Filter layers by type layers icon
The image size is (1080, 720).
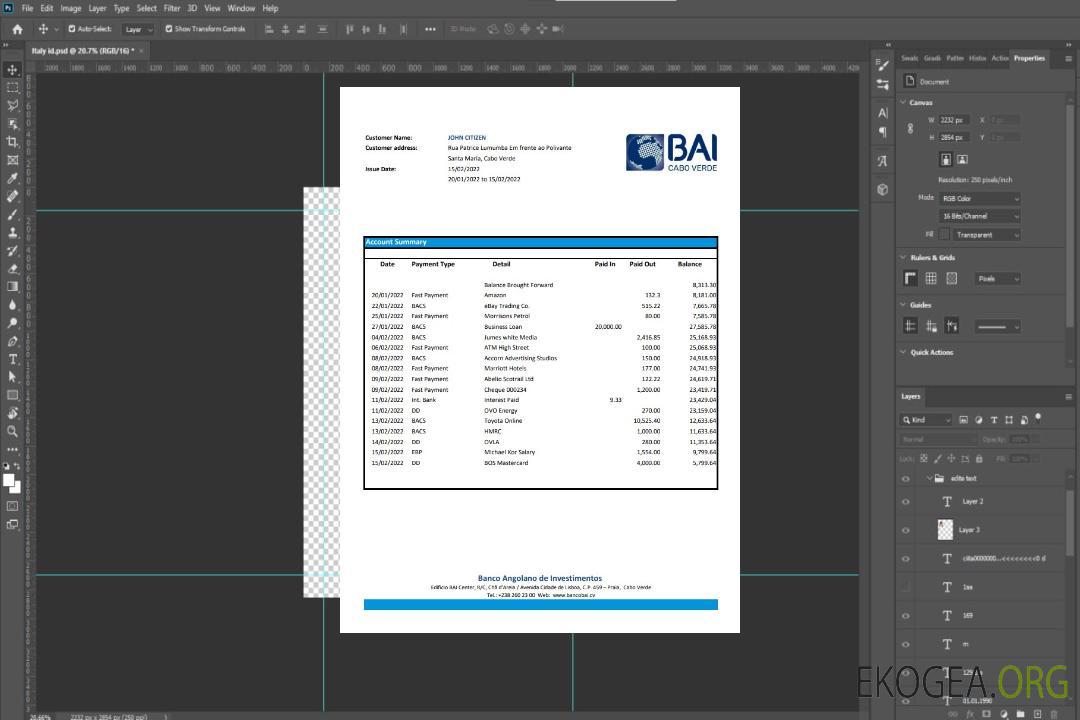point(994,420)
